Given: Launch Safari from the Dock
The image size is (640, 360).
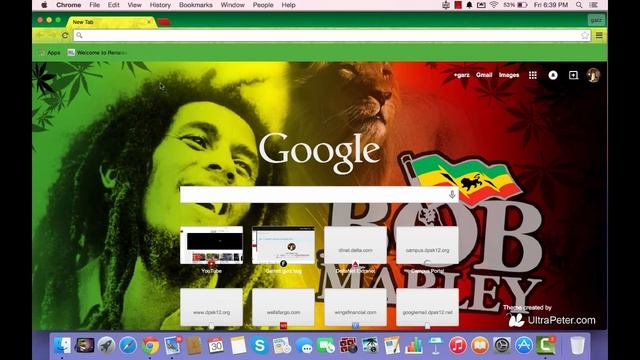Looking at the screenshot, I should click(x=128, y=345).
